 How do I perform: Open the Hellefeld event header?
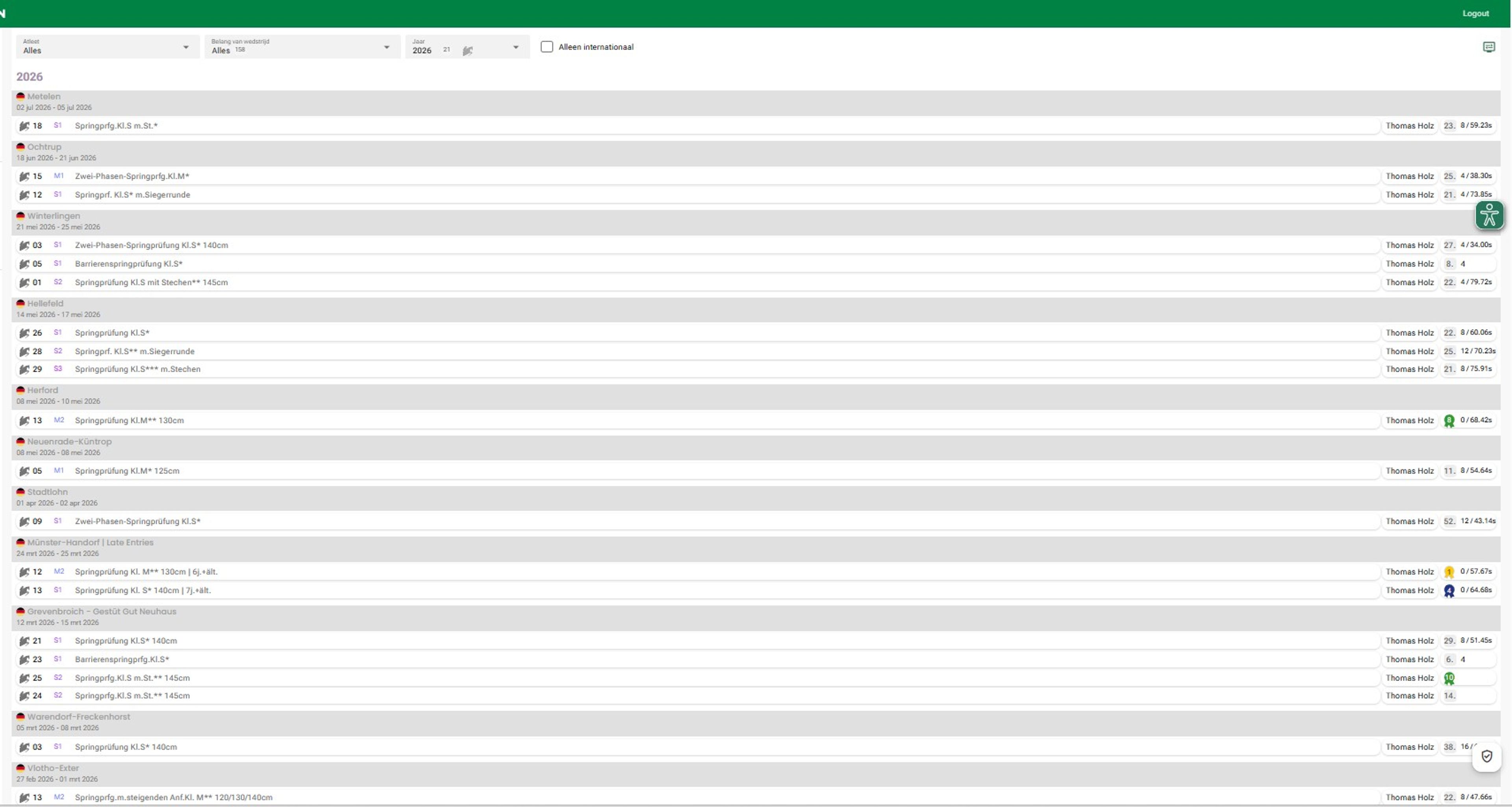pos(756,309)
